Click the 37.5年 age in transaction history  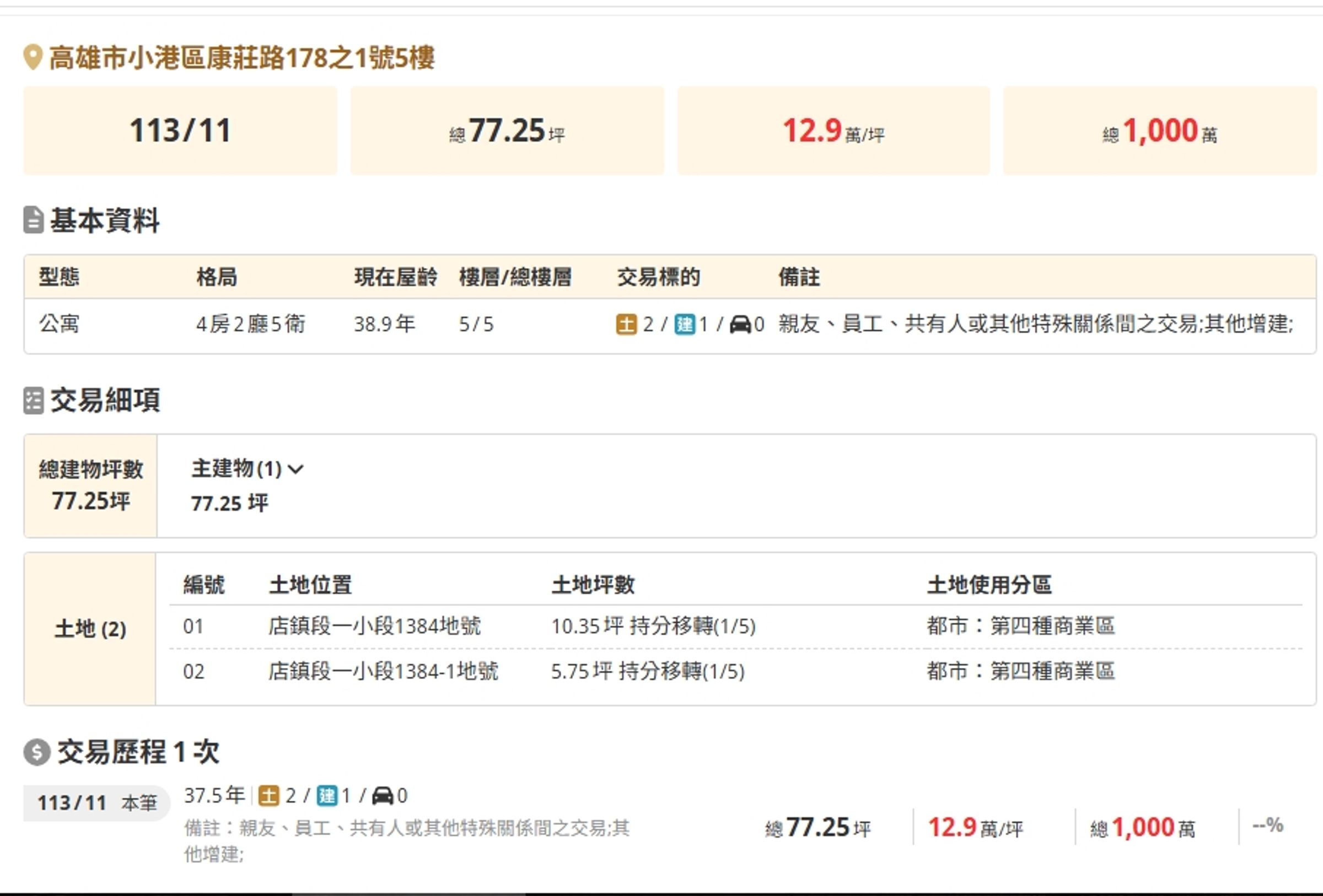214,795
